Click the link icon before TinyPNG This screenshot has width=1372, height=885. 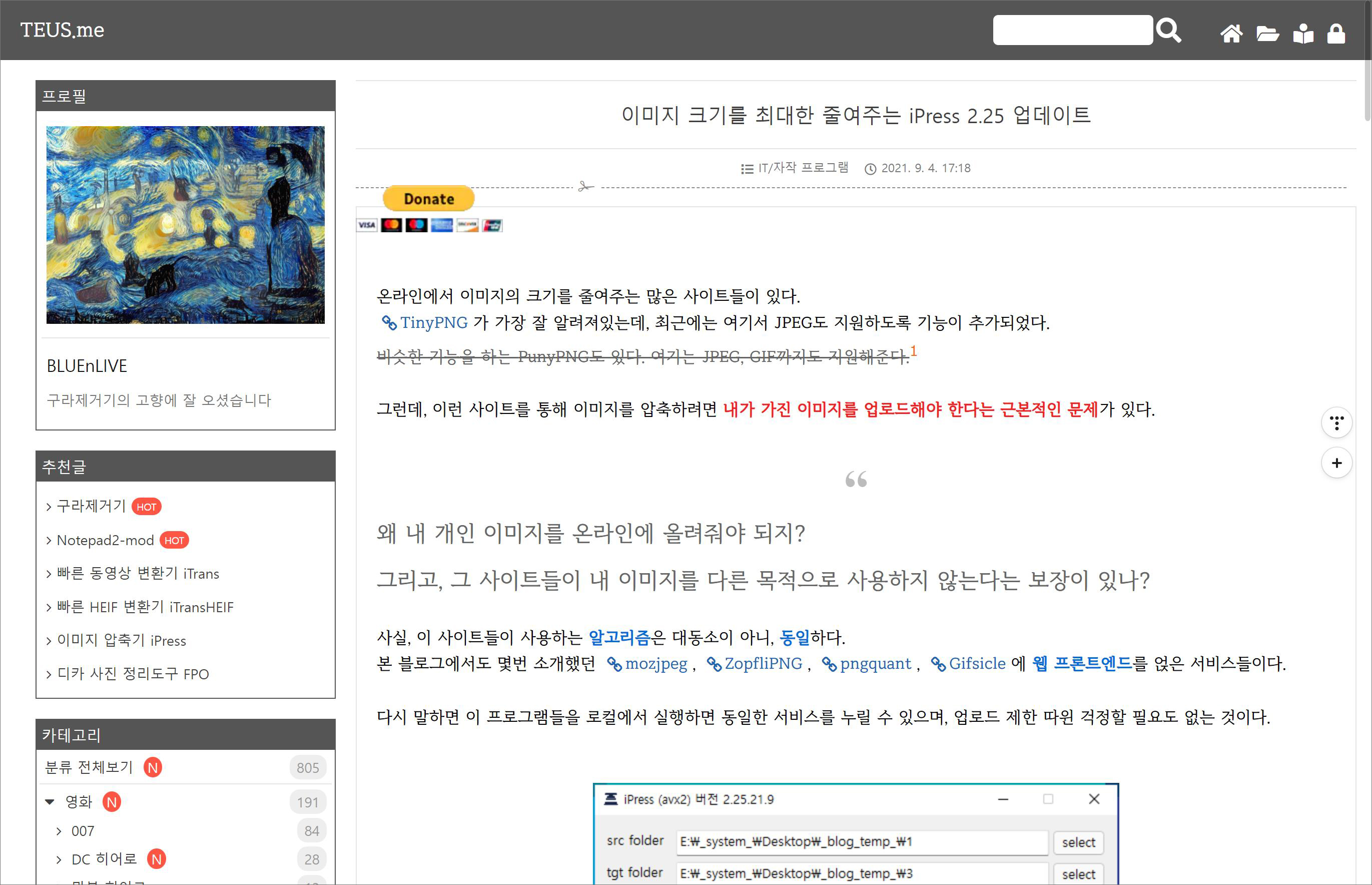click(389, 323)
